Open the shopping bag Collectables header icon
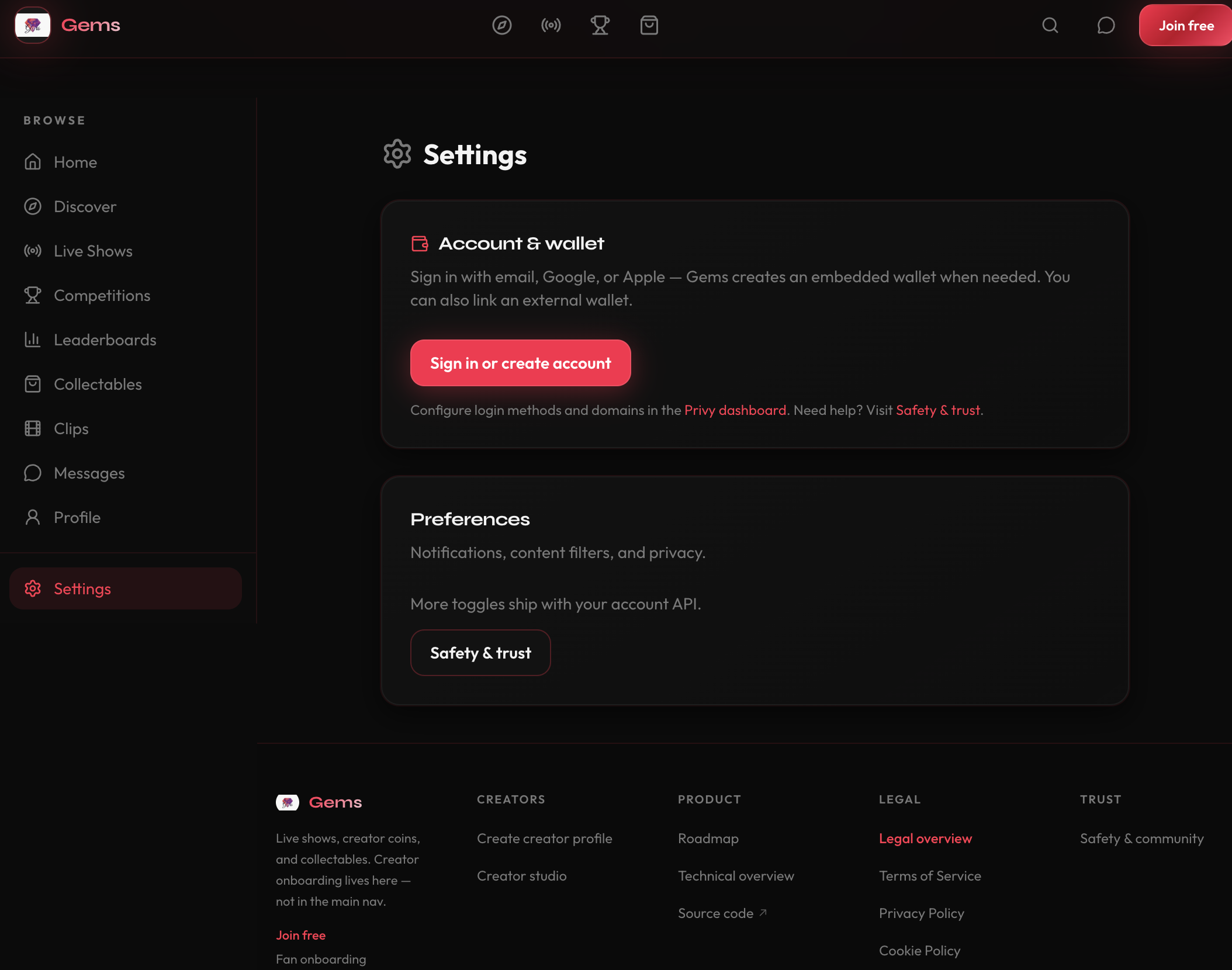This screenshot has height=970, width=1232. tap(649, 26)
